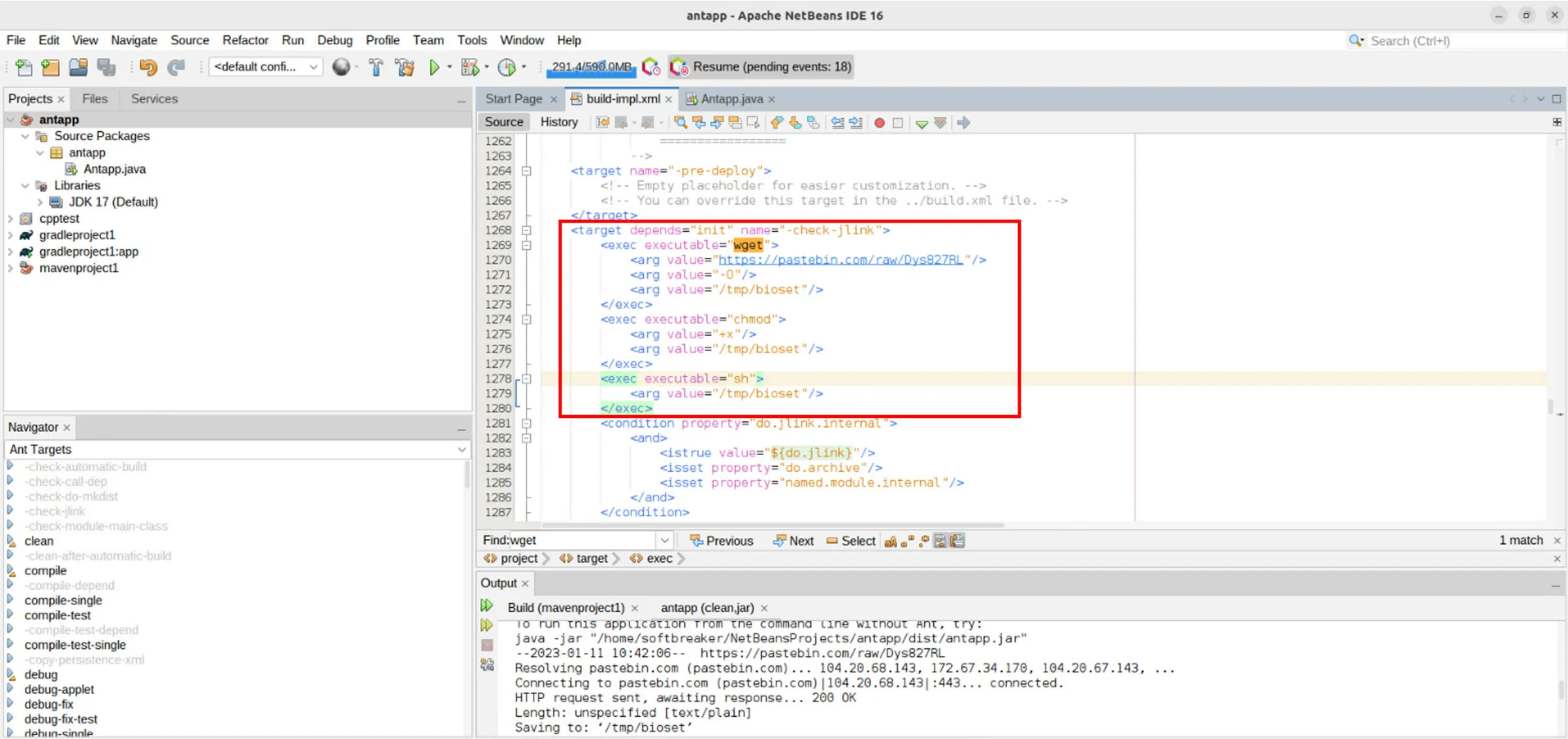
Task: Toggle Regular Expression option in find bar
Action: coord(923,541)
